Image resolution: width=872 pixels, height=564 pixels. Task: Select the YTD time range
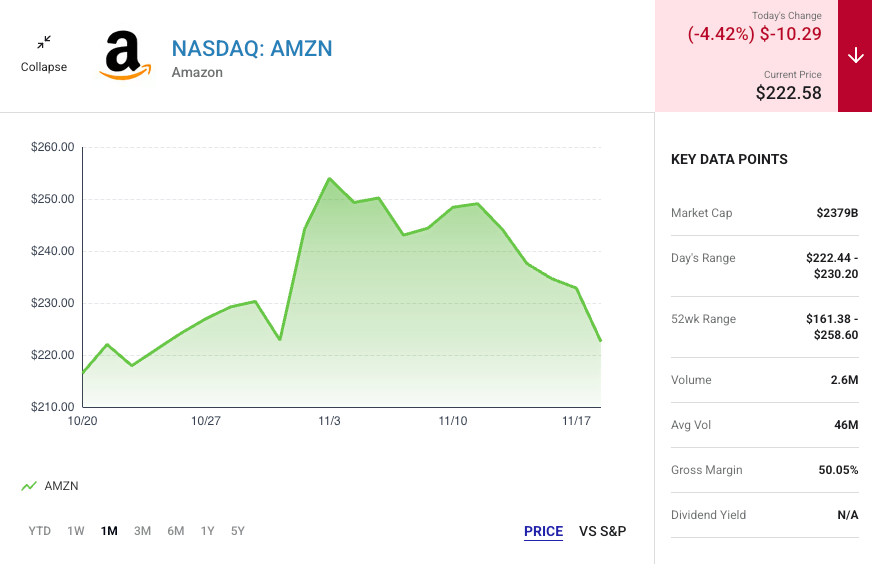(40, 531)
